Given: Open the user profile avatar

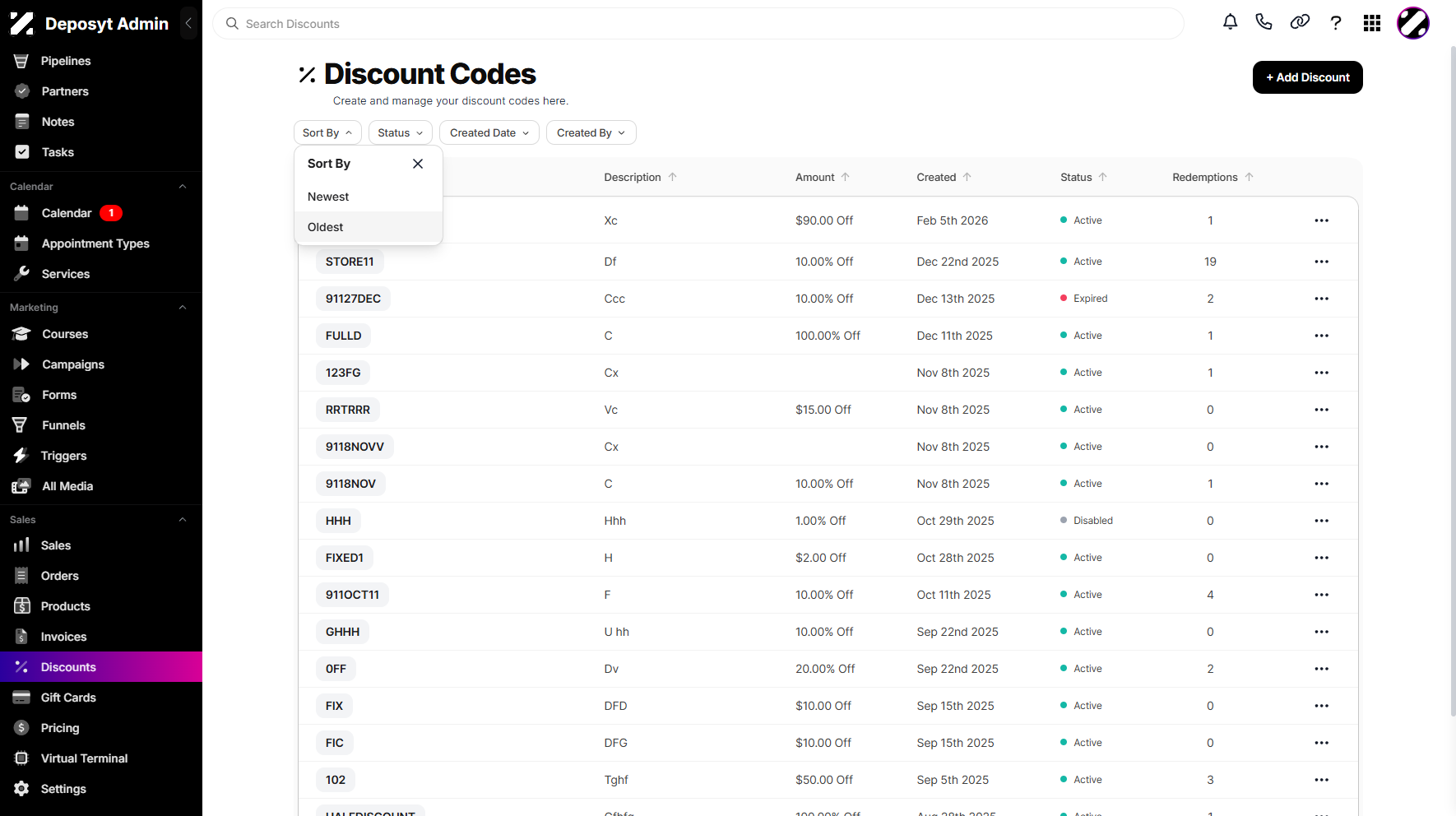Looking at the screenshot, I should click(x=1413, y=23).
